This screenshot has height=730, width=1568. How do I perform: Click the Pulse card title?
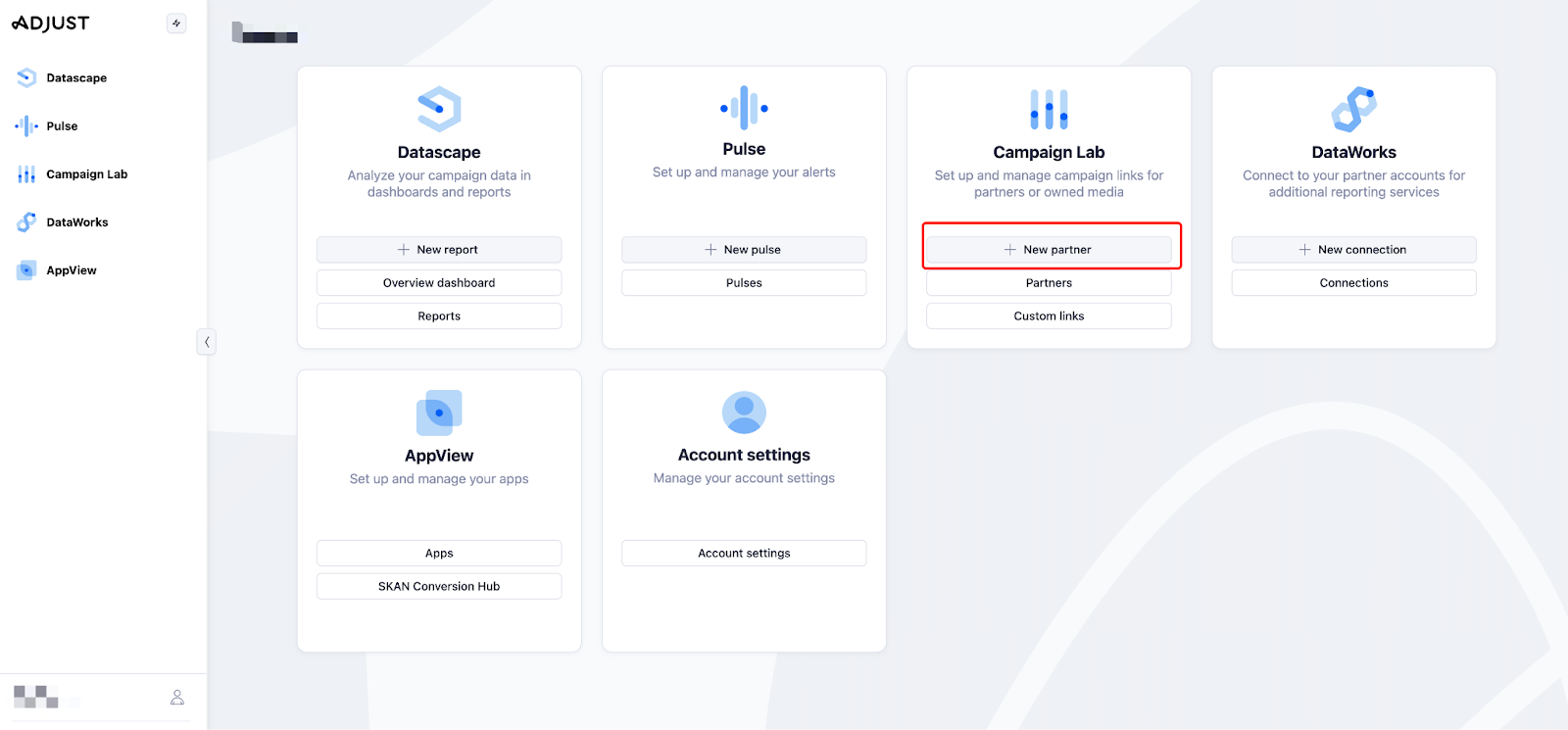point(744,149)
